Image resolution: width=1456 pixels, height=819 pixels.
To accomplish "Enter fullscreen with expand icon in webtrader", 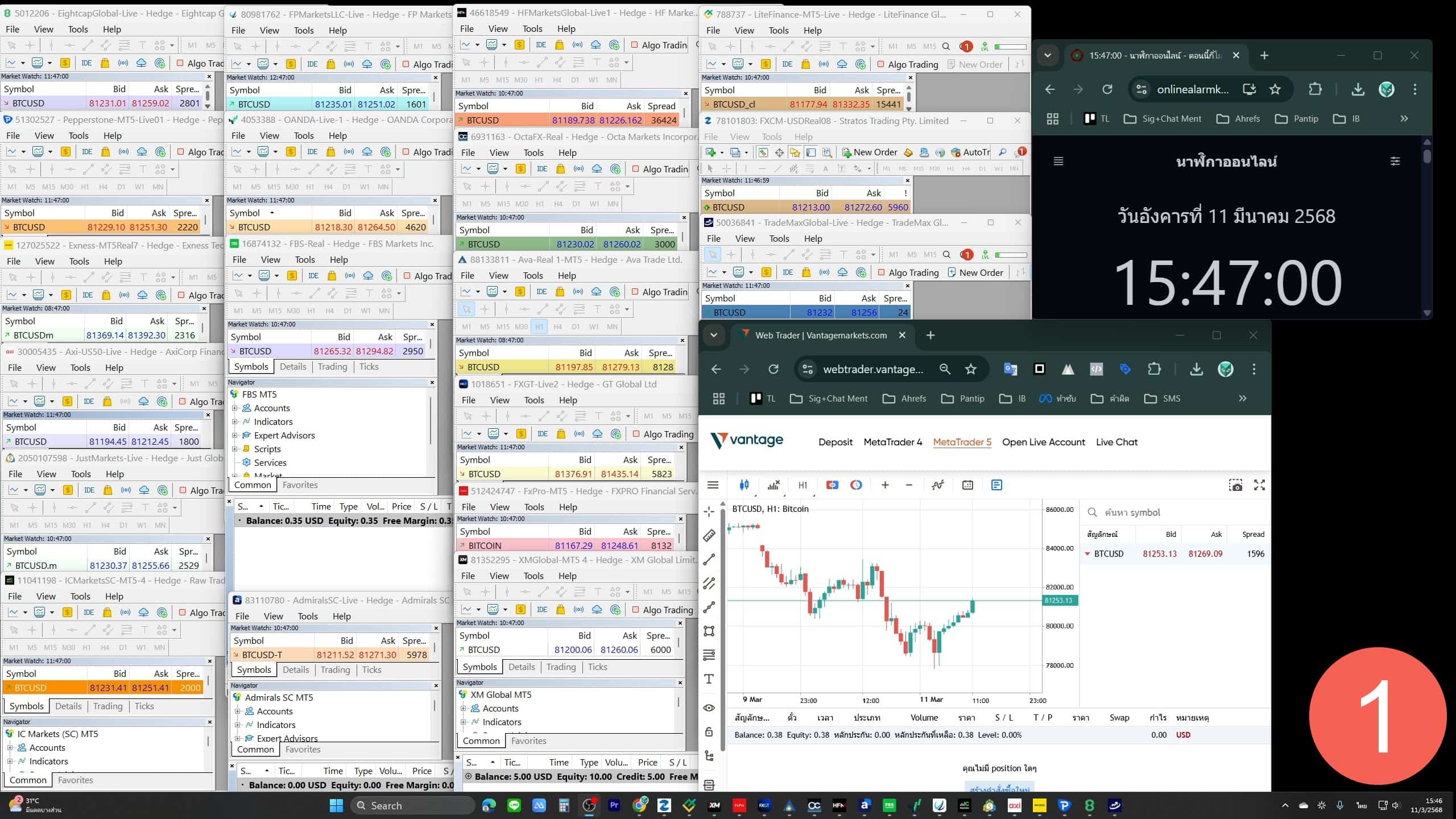I will 1260,485.
